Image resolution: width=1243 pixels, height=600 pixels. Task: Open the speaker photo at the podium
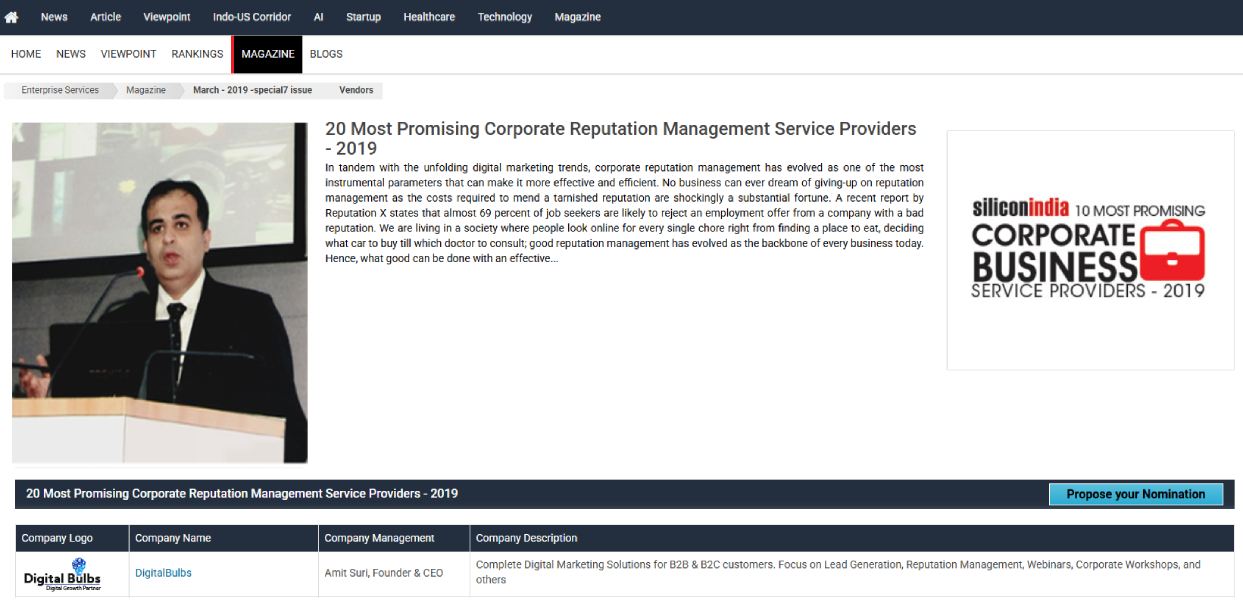coord(160,292)
